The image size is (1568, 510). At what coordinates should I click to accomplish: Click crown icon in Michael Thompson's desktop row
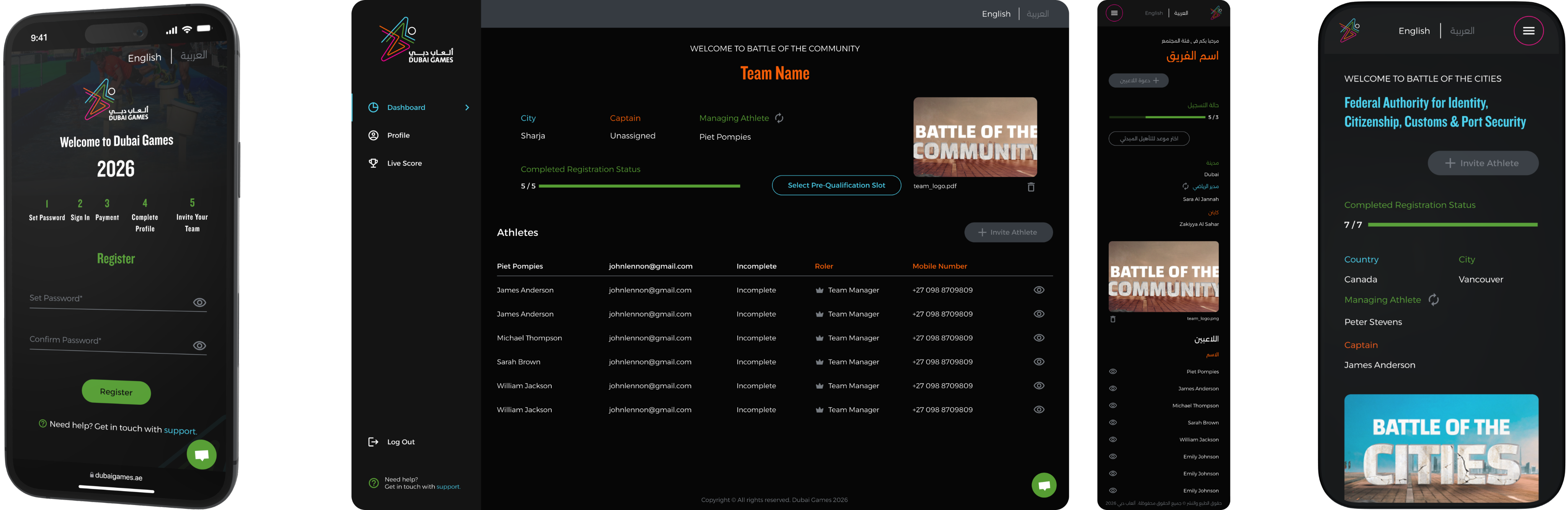pyautogui.click(x=819, y=338)
